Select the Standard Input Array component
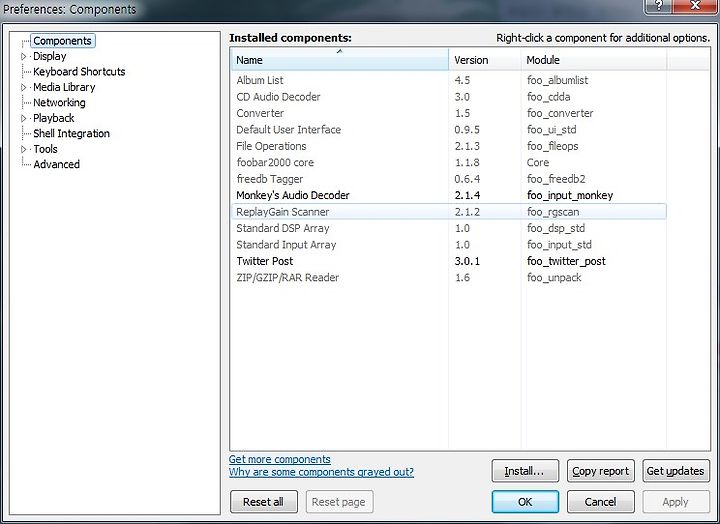 448,245
